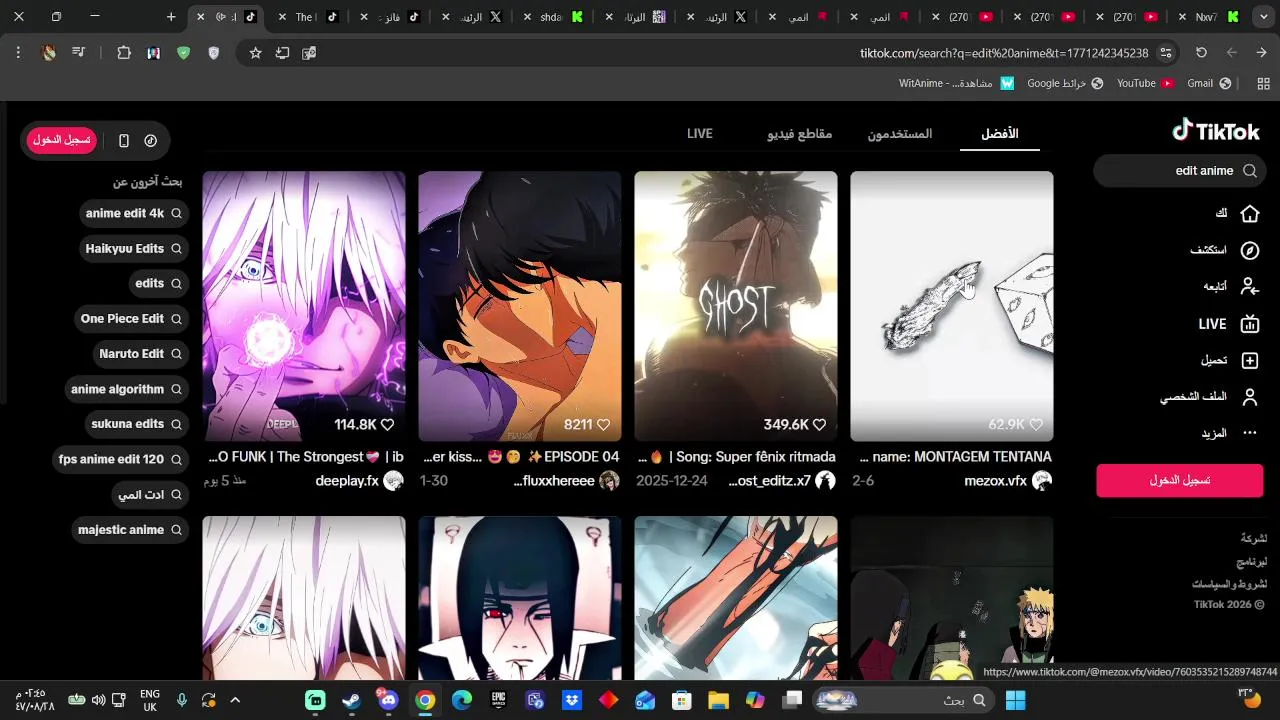
Task: Open YouTube bookmark in bookmarks bar
Action: [x=1145, y=83]
